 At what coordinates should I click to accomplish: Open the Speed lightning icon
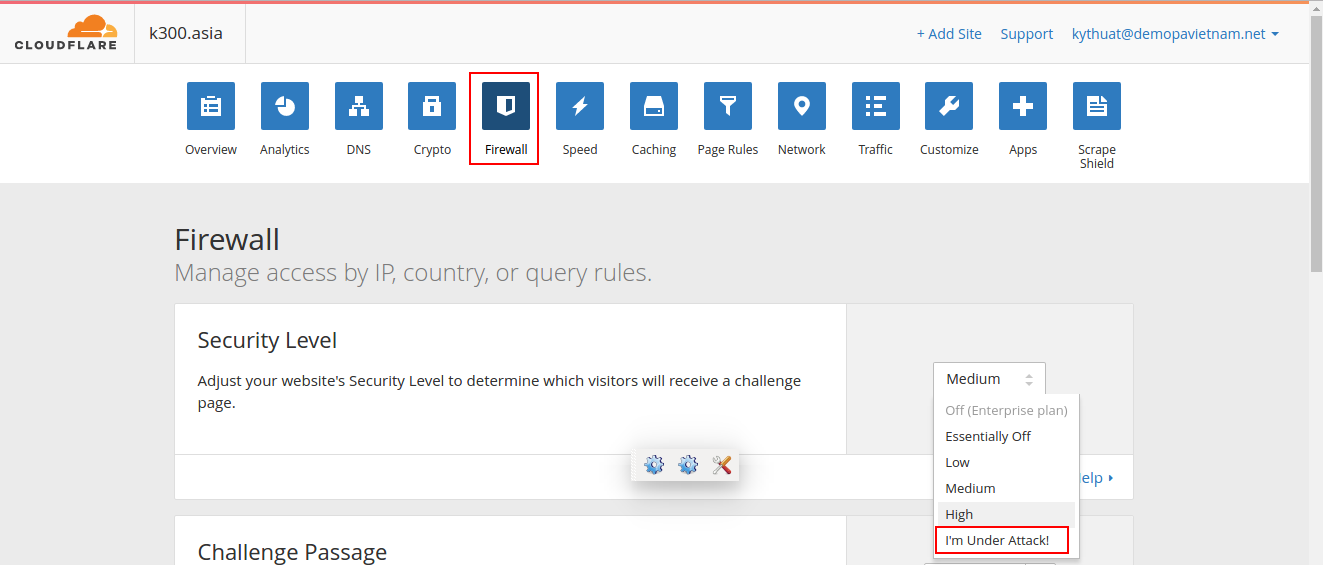[x=580, y=106]
